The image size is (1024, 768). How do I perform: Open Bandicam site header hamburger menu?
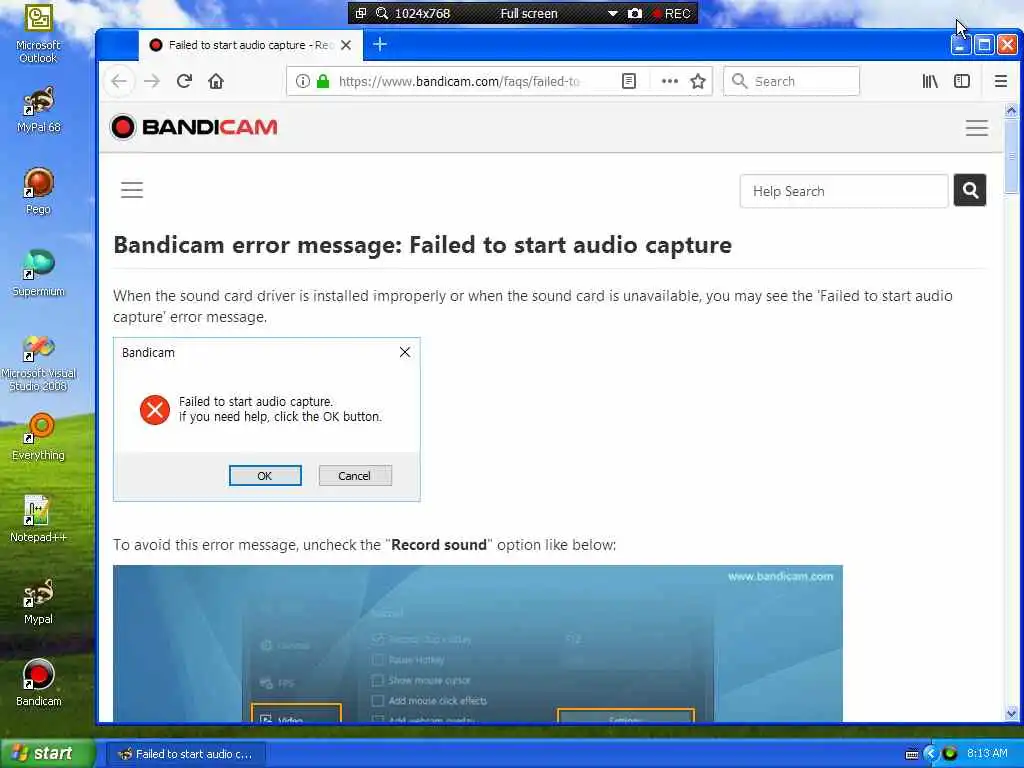pyautogui.click(x=977, y=127)
